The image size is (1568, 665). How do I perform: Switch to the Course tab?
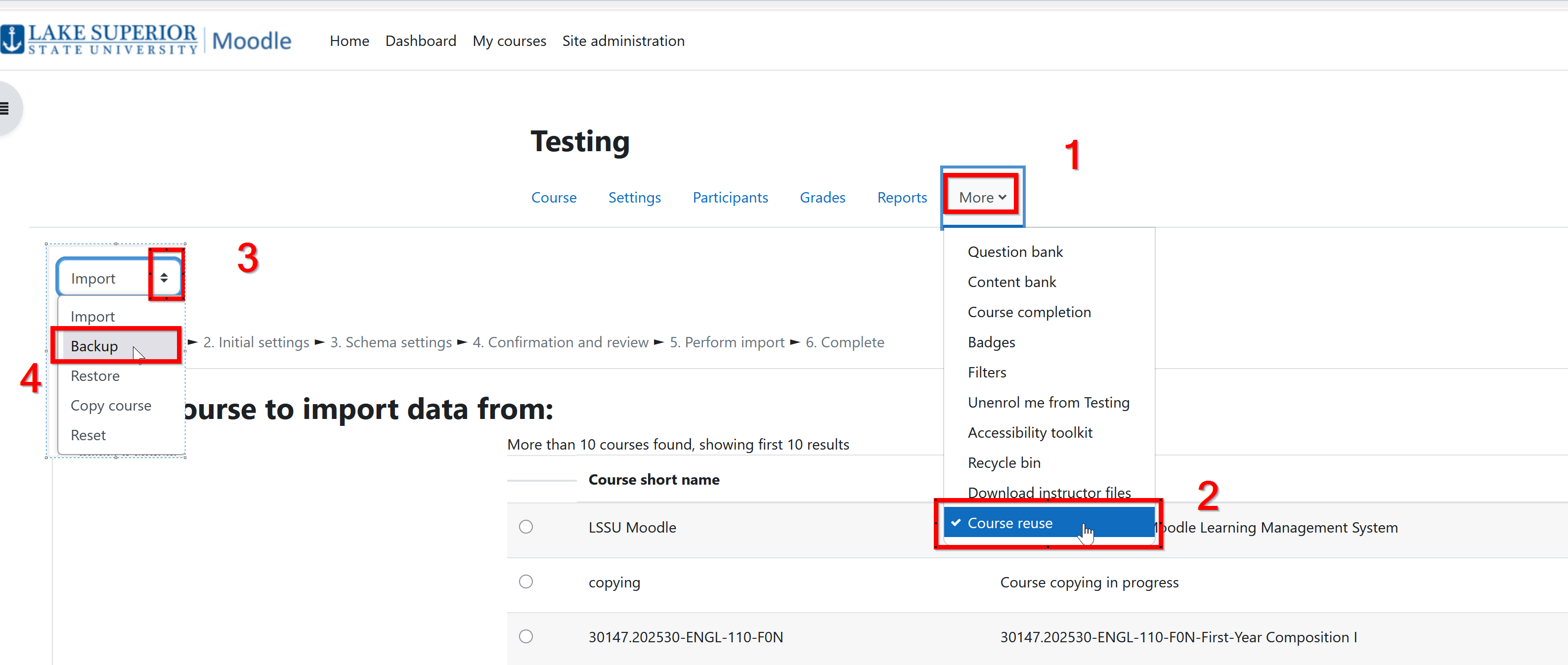point(553,197)
